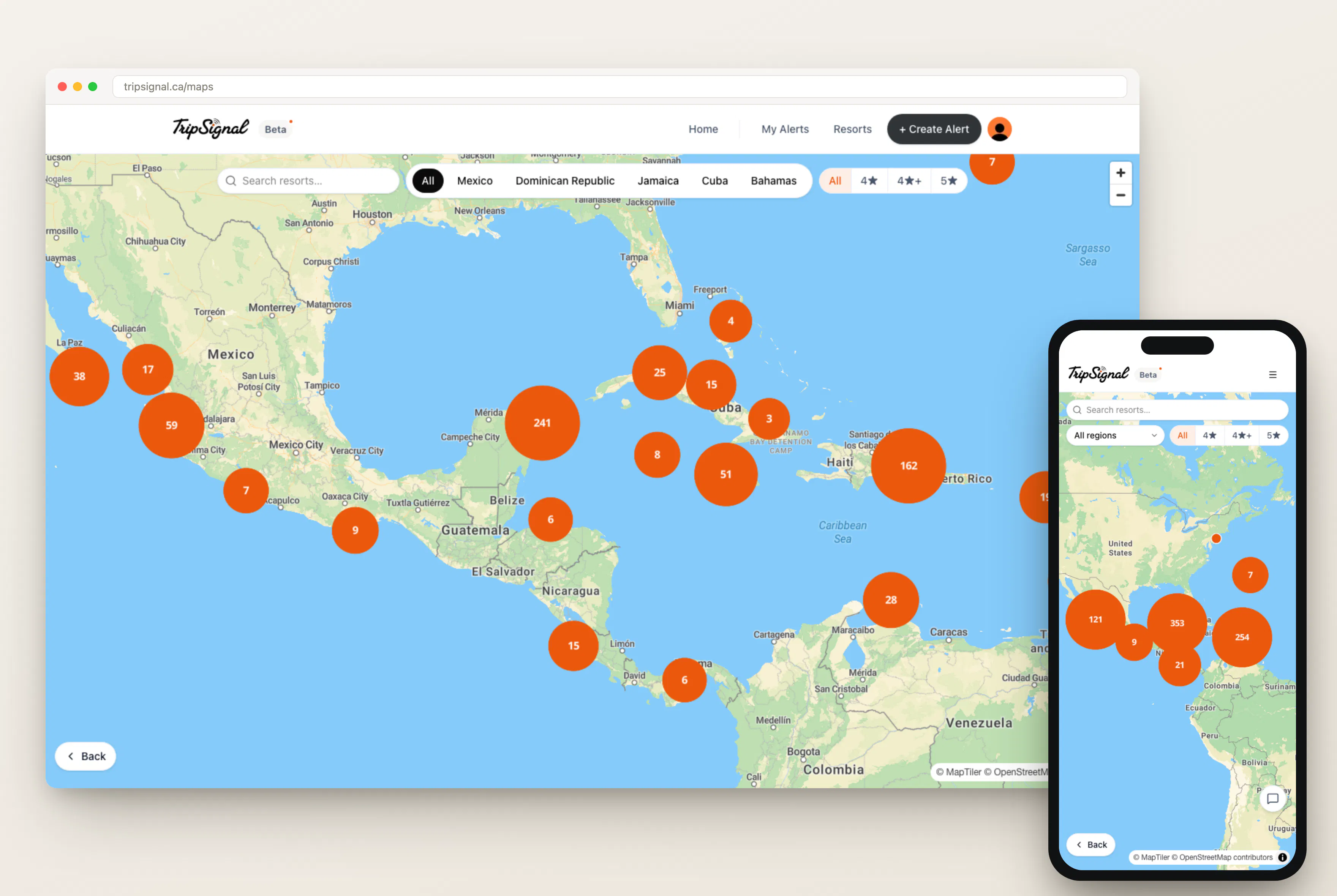Click the zoom in plus button on map

[x=1120, y=173]
